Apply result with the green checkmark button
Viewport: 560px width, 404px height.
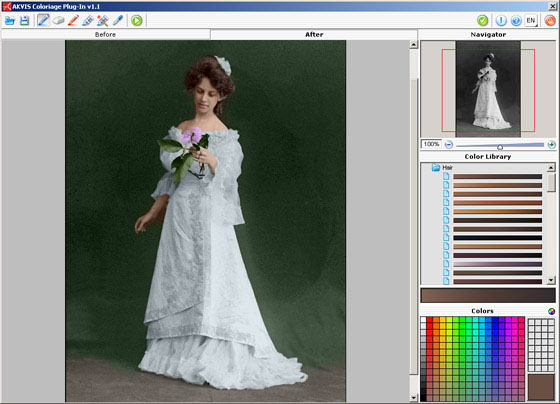click(x=482, y=21)
